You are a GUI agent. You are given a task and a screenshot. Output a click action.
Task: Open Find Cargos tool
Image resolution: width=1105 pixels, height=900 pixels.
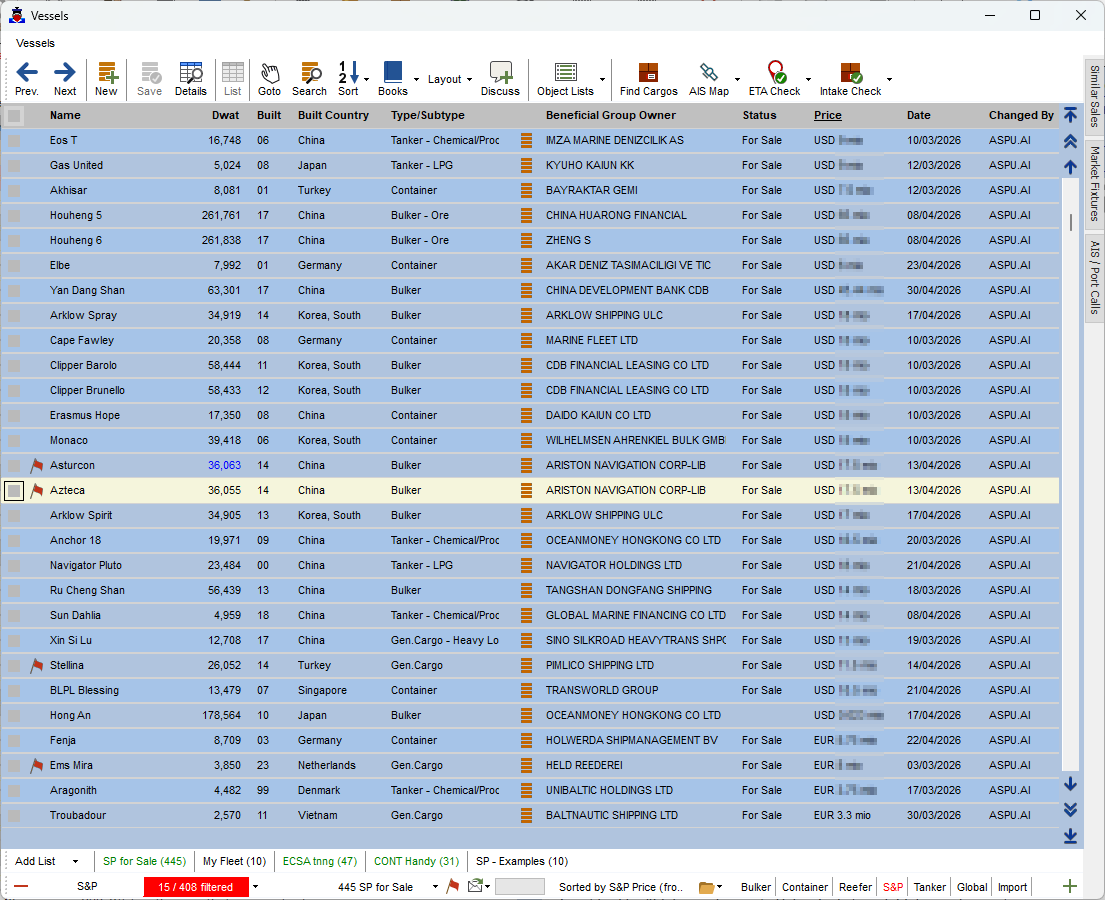point(648,78)
